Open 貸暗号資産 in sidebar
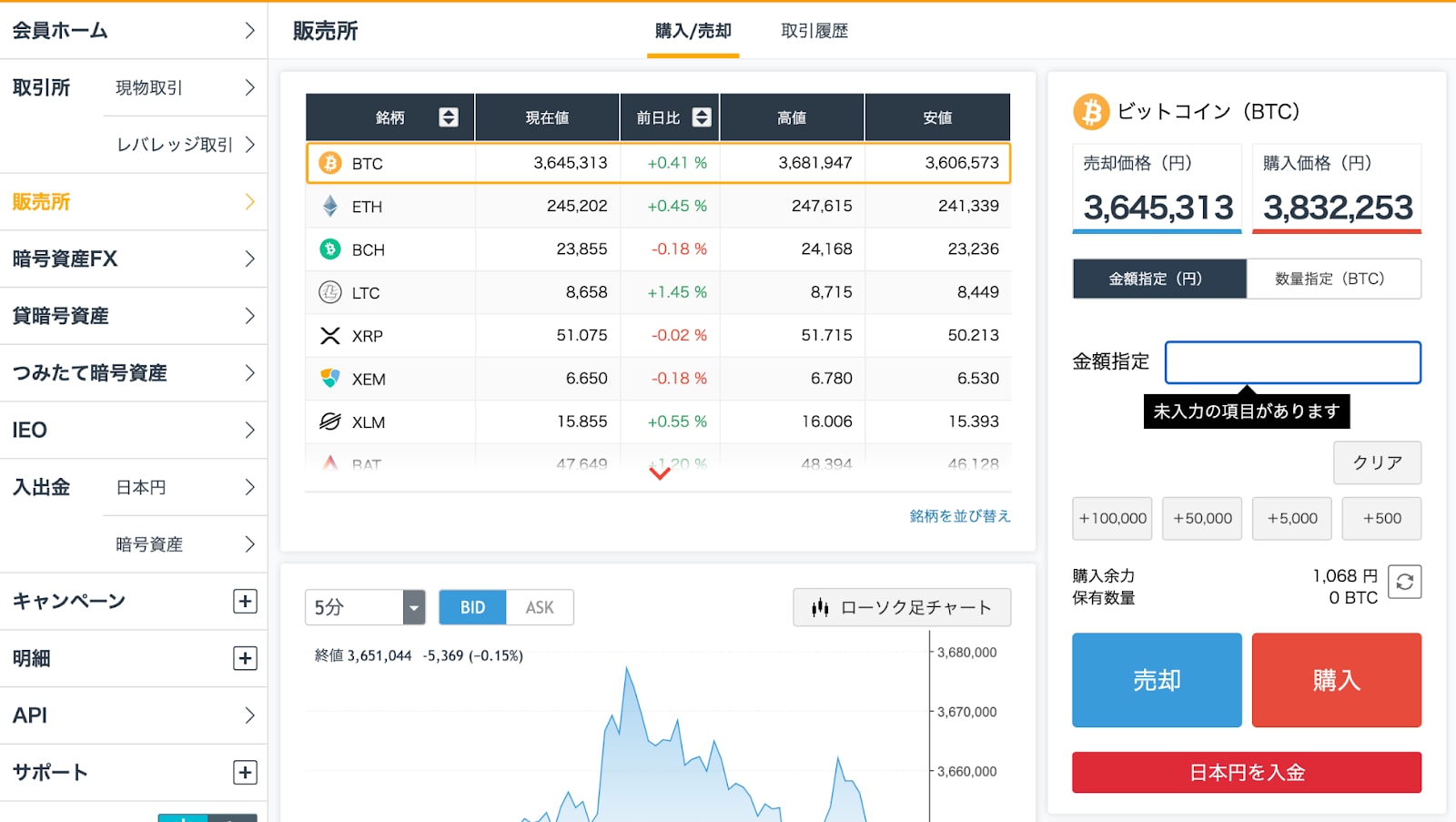This screenshot has width=1456, height=822. click(x=134, y=316)
